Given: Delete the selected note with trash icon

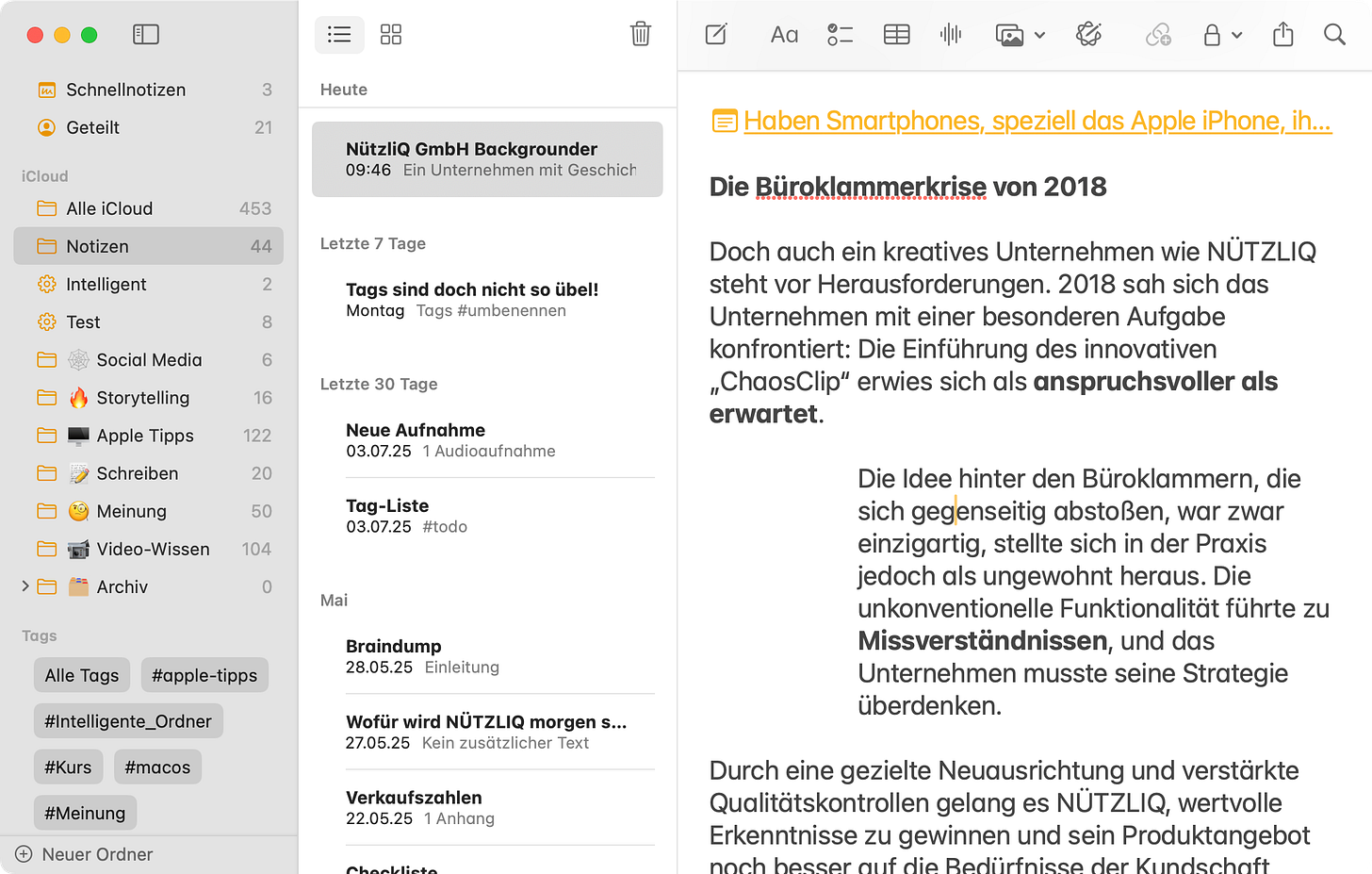Looking at the screenshot, I should tap(641, 34).
